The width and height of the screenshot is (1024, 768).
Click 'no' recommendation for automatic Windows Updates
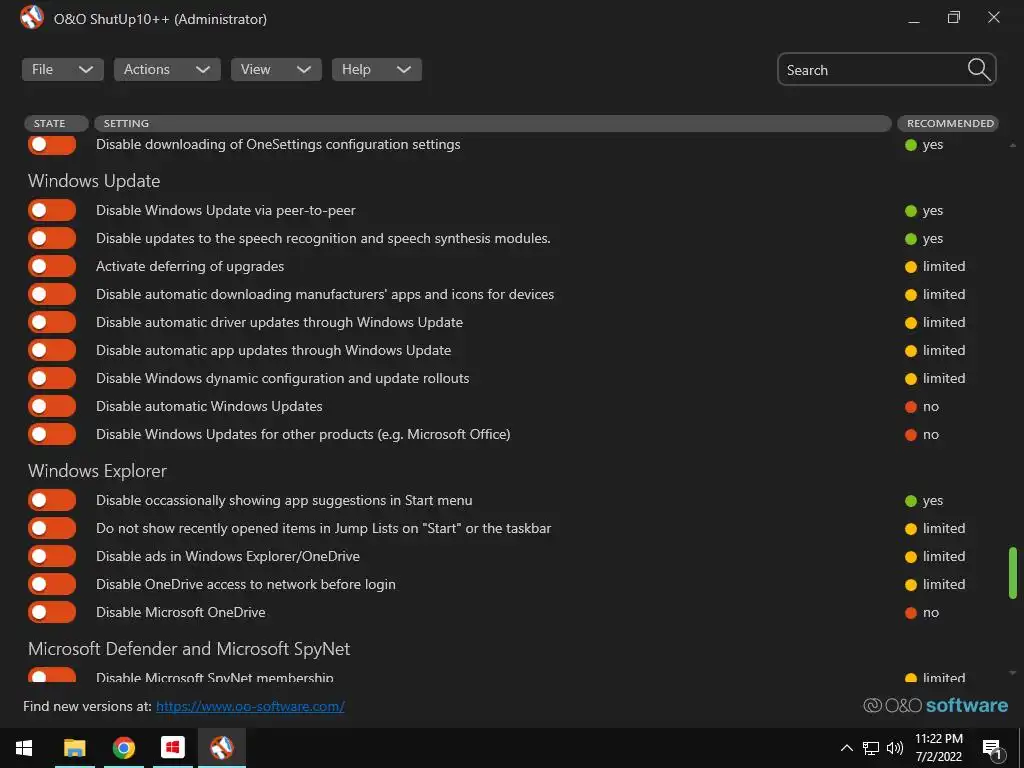[922, 406]
